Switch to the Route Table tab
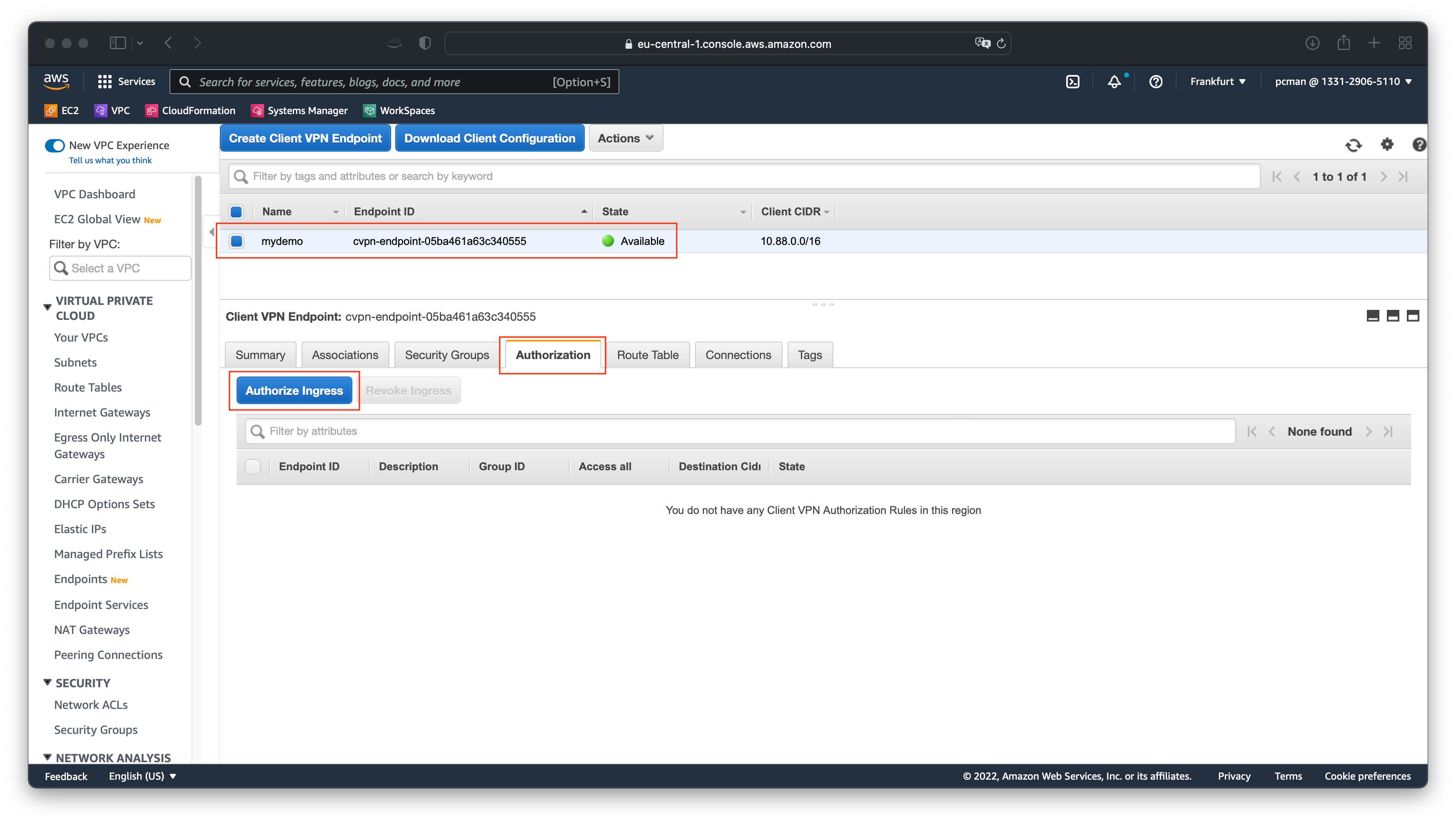Screen dimensions: 1456x823 (648, 355)
